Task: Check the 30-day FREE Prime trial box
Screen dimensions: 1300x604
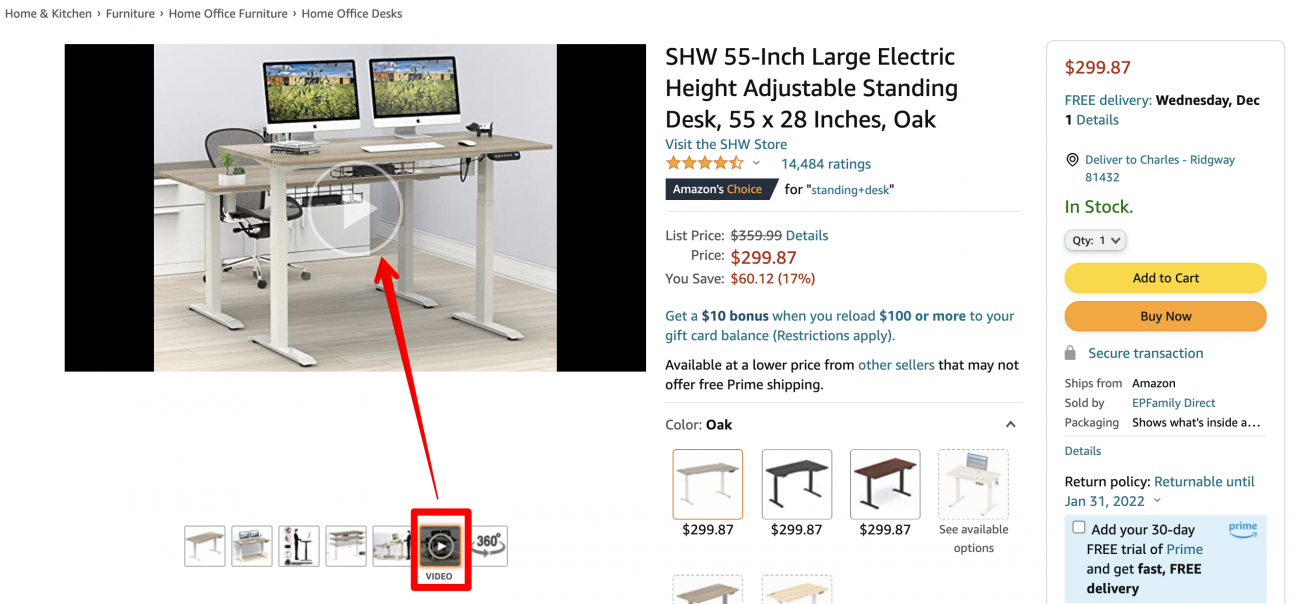Action: pos(1078,527)
